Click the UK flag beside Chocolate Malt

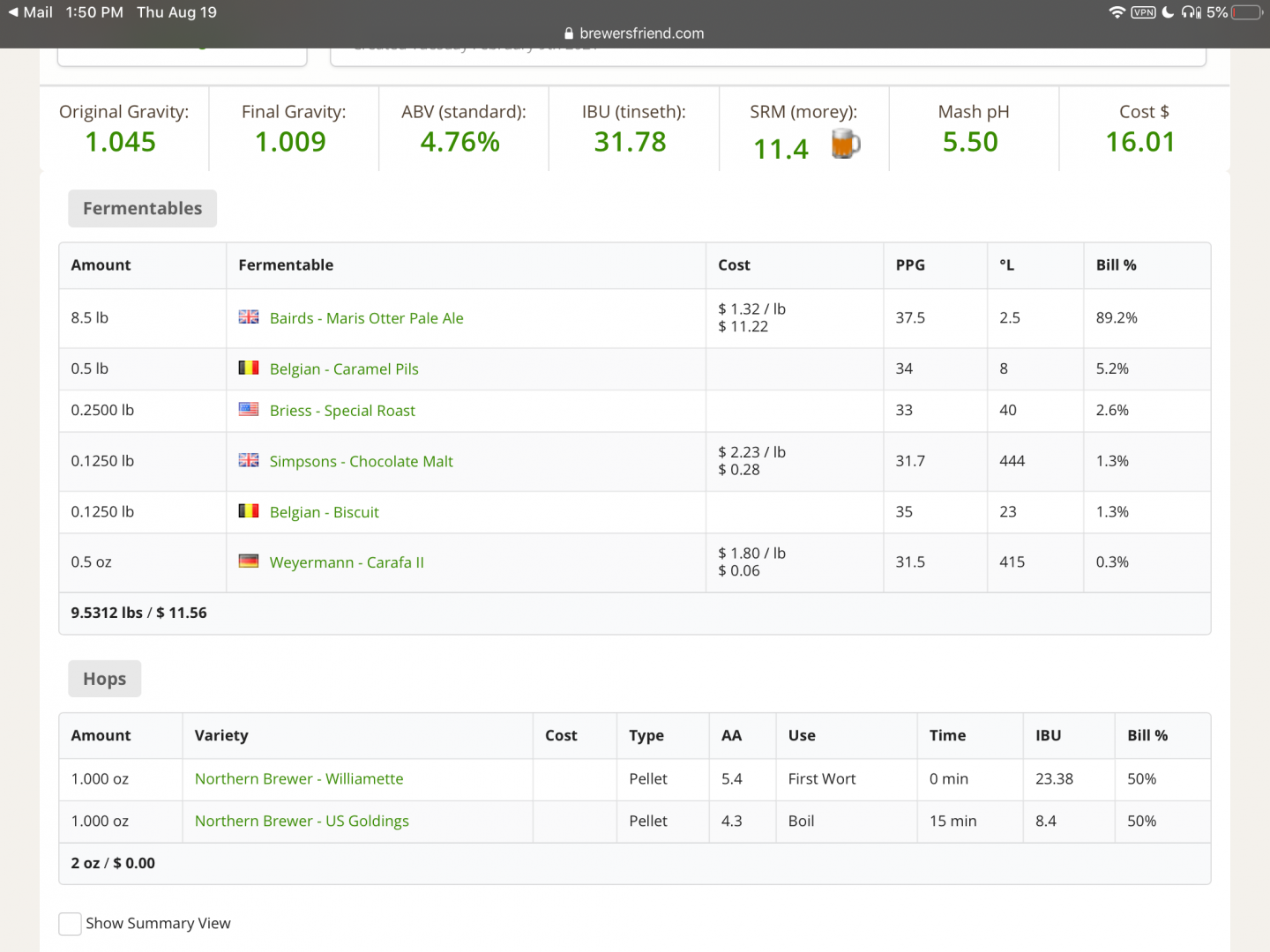249,461
